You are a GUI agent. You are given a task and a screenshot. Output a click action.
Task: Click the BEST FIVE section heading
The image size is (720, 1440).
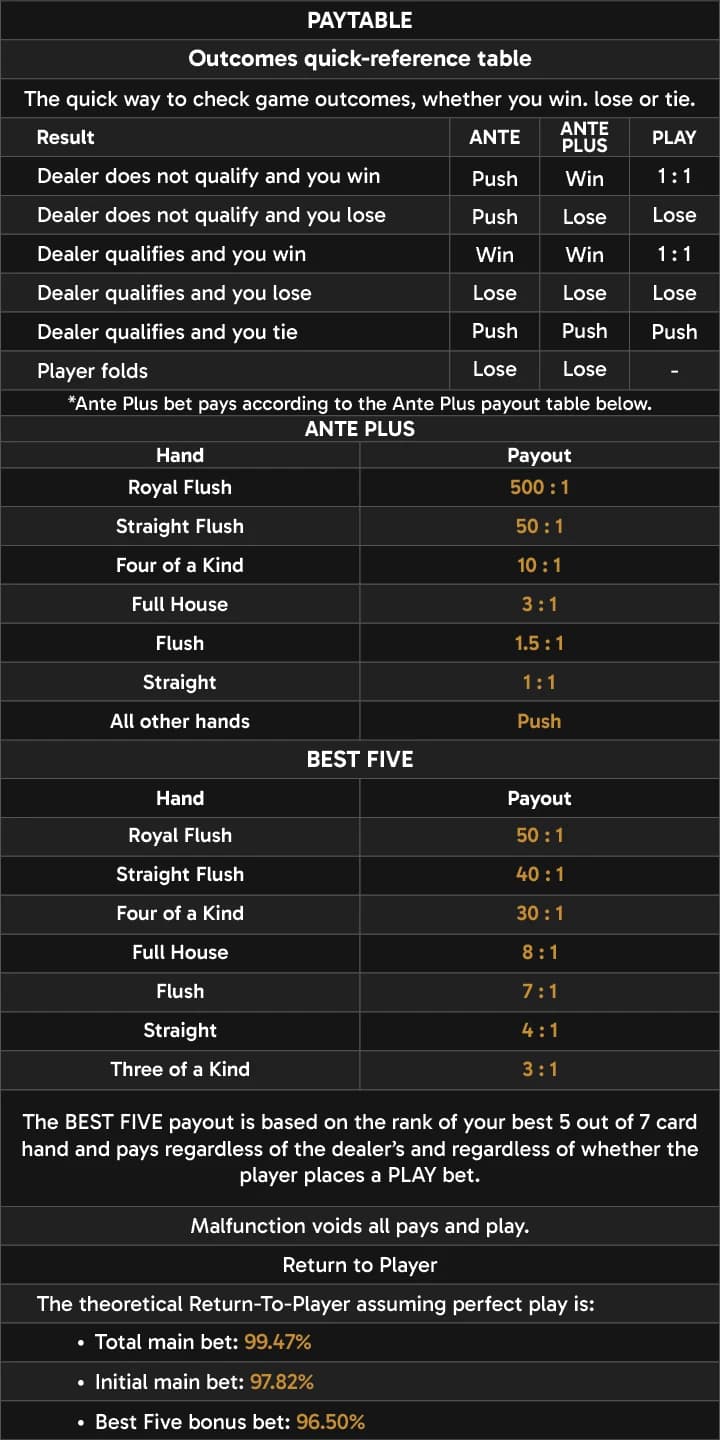click(360, 759)
